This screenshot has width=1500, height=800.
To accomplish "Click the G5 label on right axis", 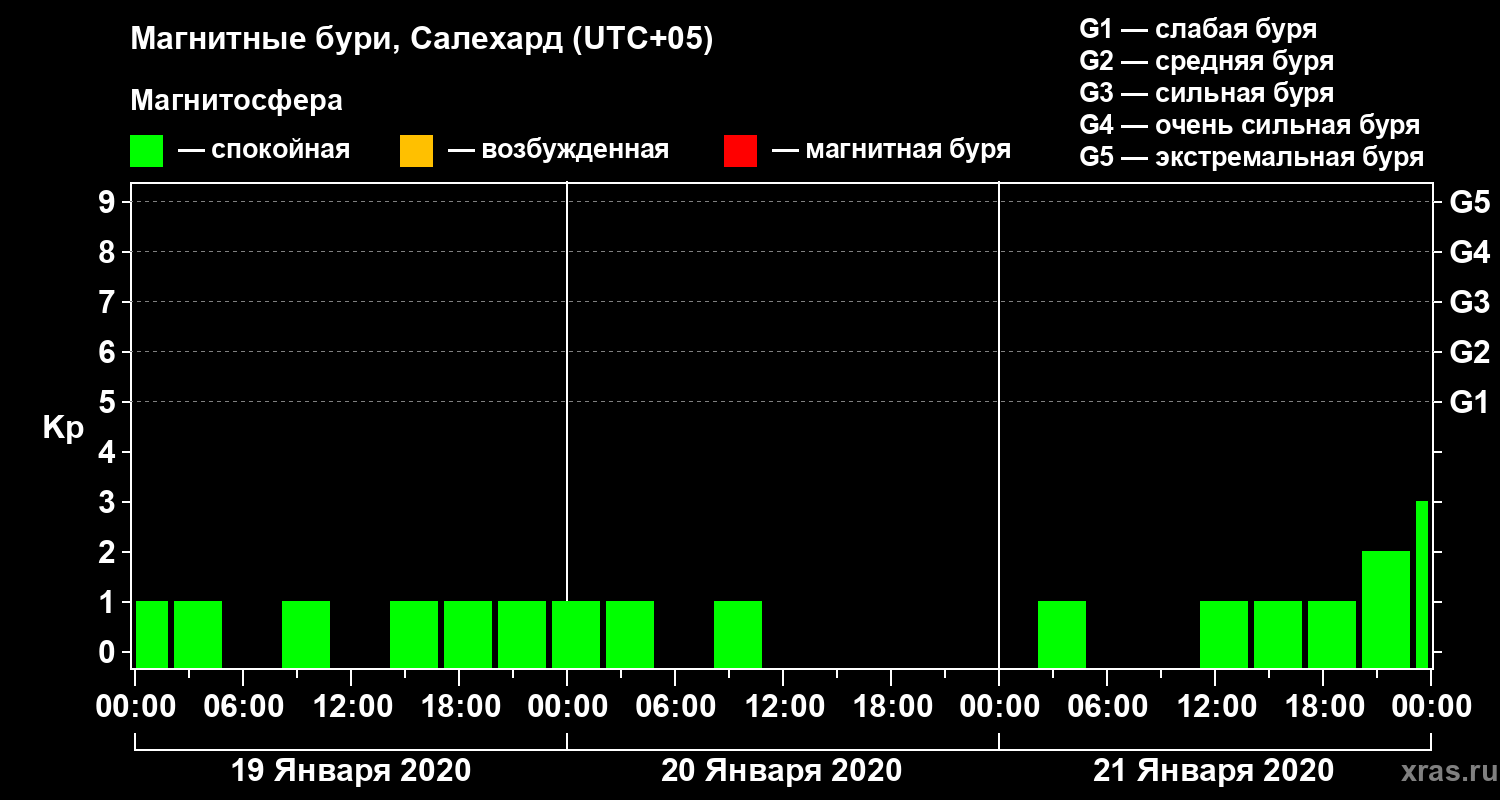I will (1469, 203).
